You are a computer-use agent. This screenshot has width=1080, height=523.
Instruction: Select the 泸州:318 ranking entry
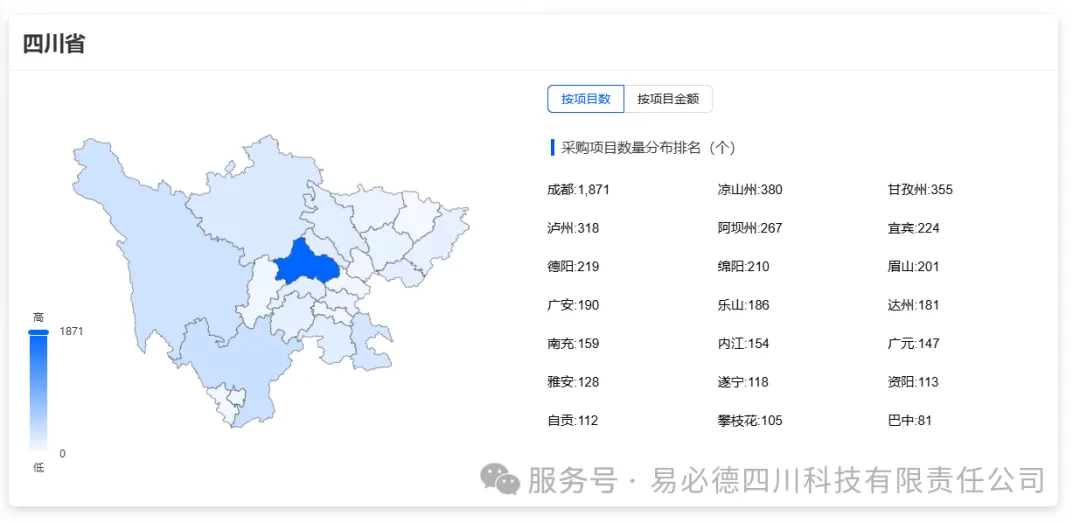(573, 228)
